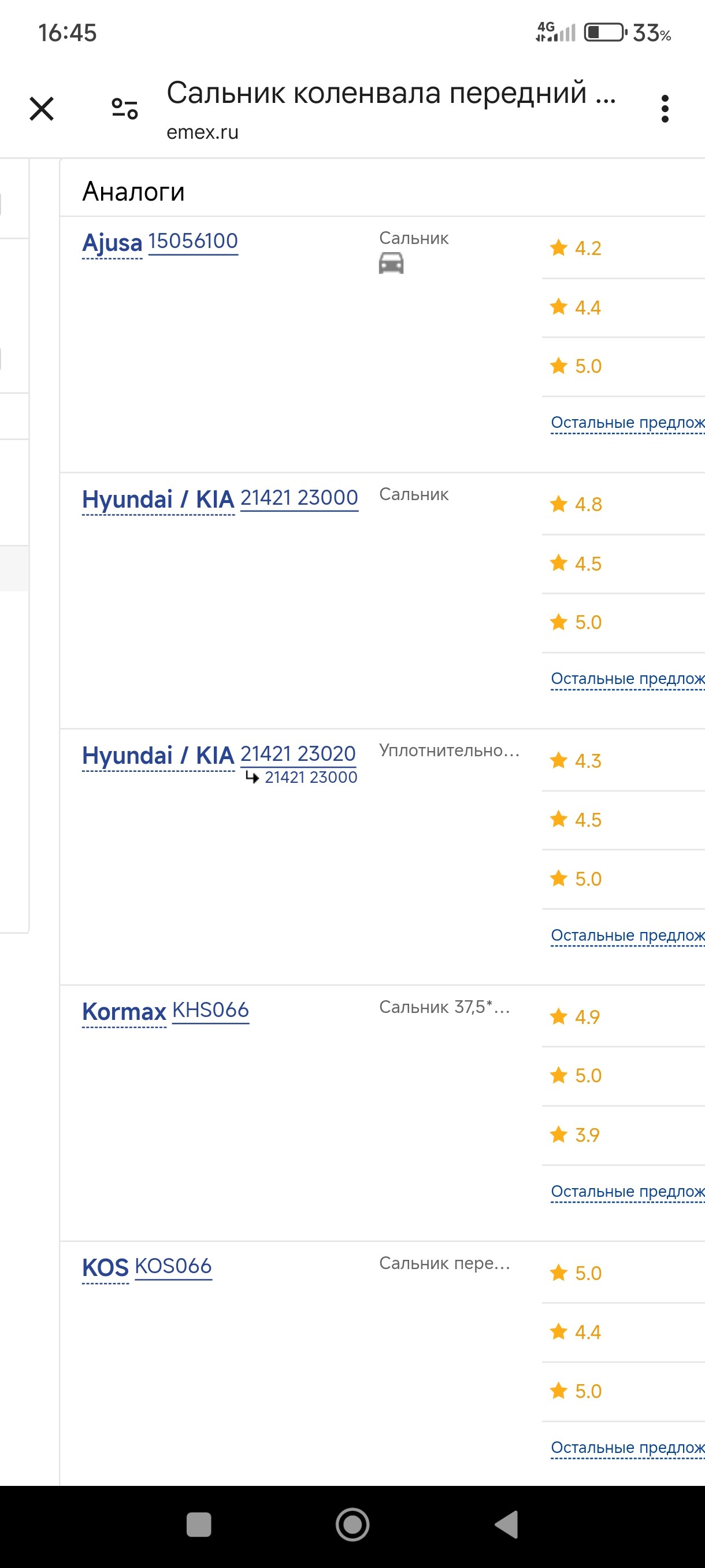
Task: Tap the 4G signal indicator
Action: tap(555, 32)
